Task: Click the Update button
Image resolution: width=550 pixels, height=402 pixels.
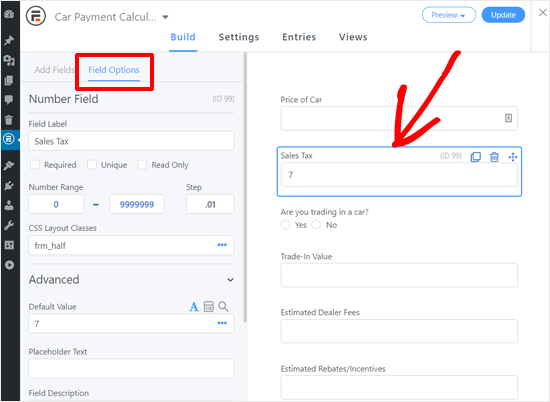Action: 503,15
